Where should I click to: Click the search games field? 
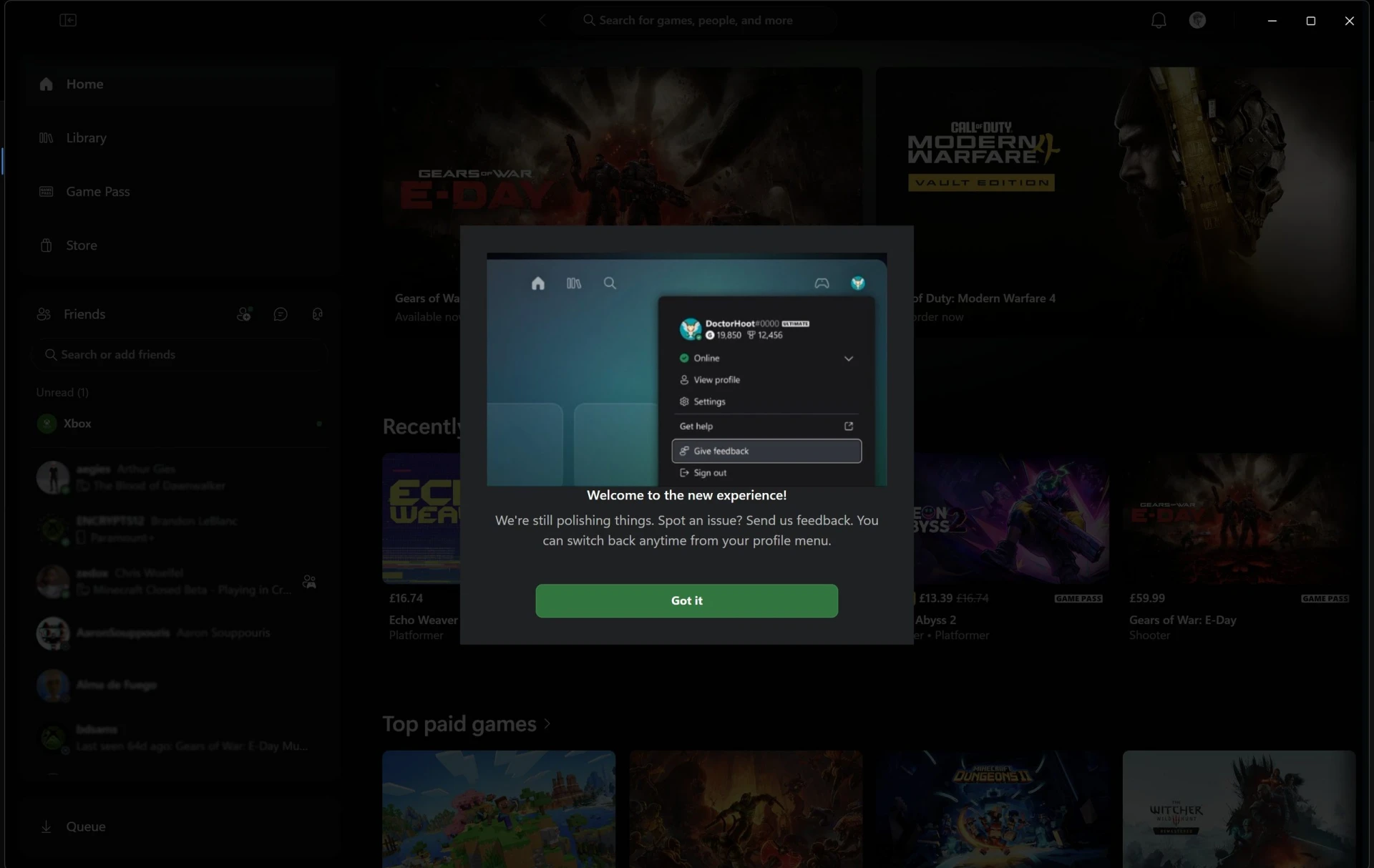point(705,20)
